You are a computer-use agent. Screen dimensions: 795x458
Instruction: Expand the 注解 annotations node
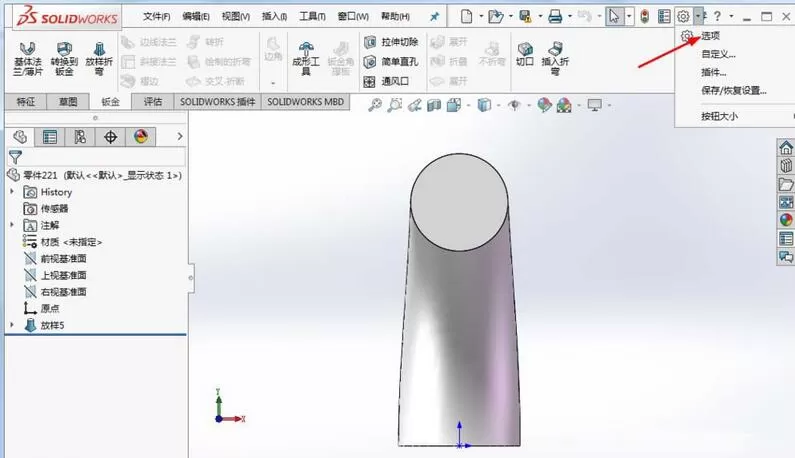click(x=12, y=224)
